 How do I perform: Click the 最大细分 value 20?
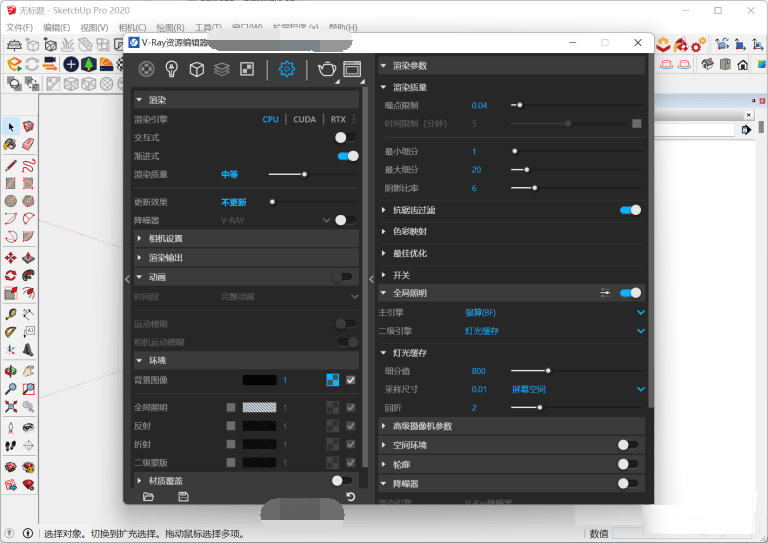click(476, 170)
